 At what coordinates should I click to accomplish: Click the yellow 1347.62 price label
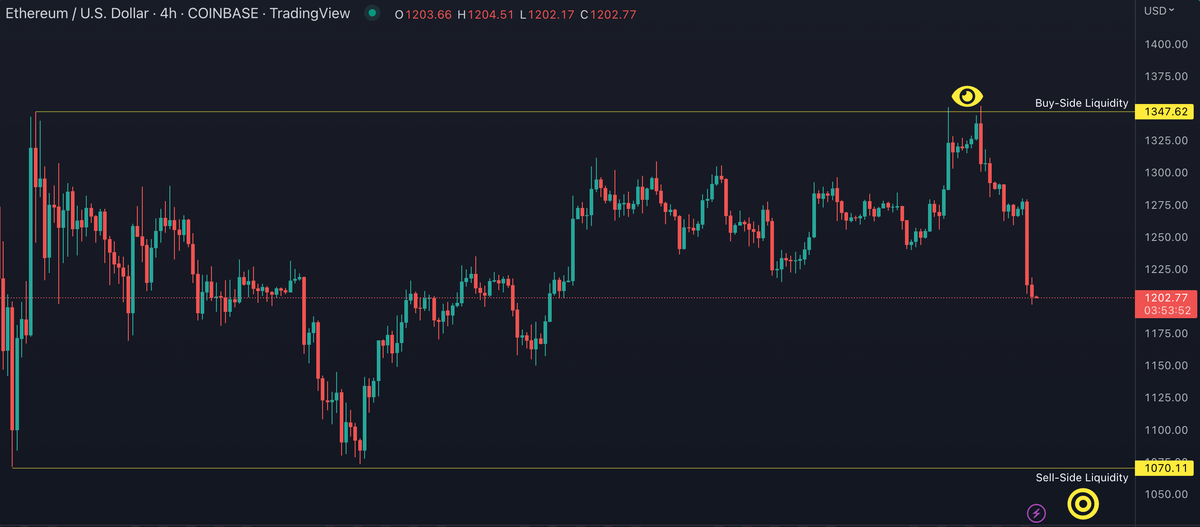click(1168, 112)
